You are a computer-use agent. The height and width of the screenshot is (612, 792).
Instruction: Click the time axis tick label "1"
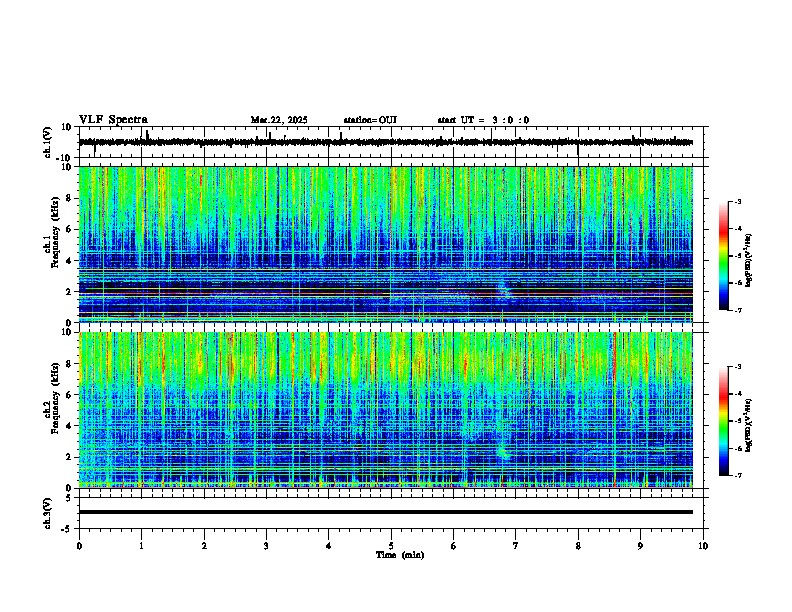point(141,546)
